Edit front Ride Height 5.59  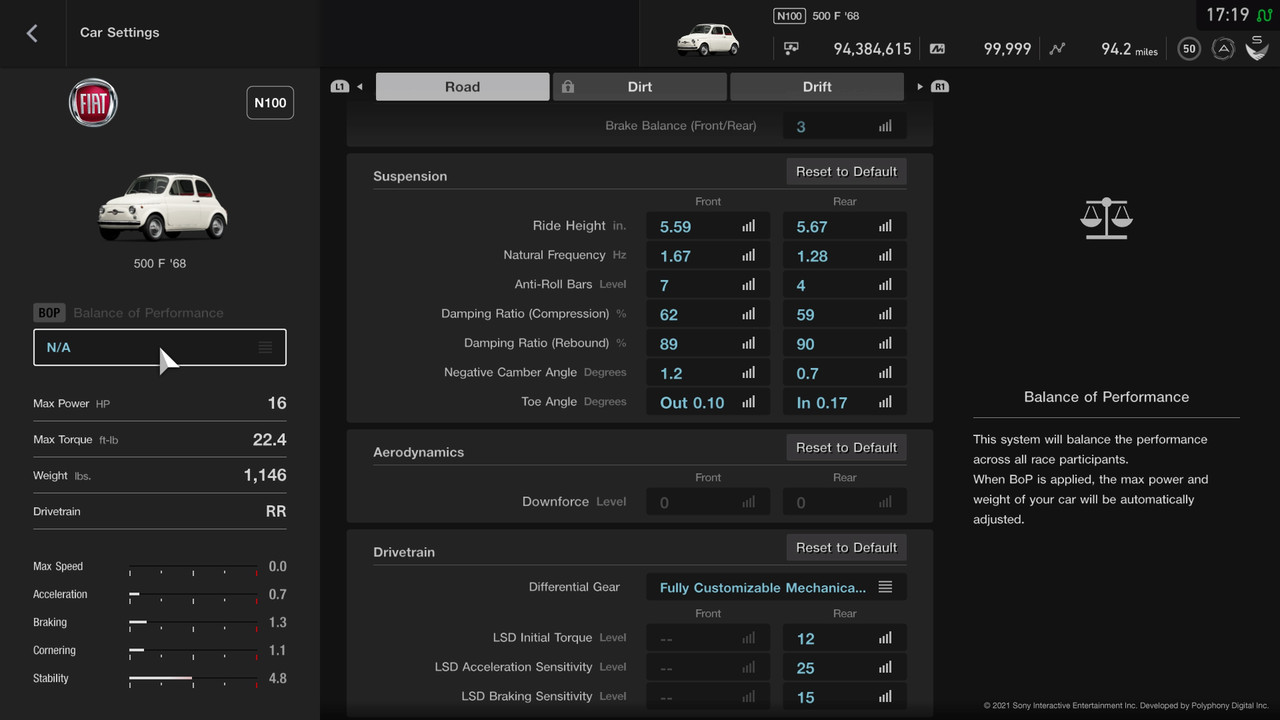coord(708,226)
